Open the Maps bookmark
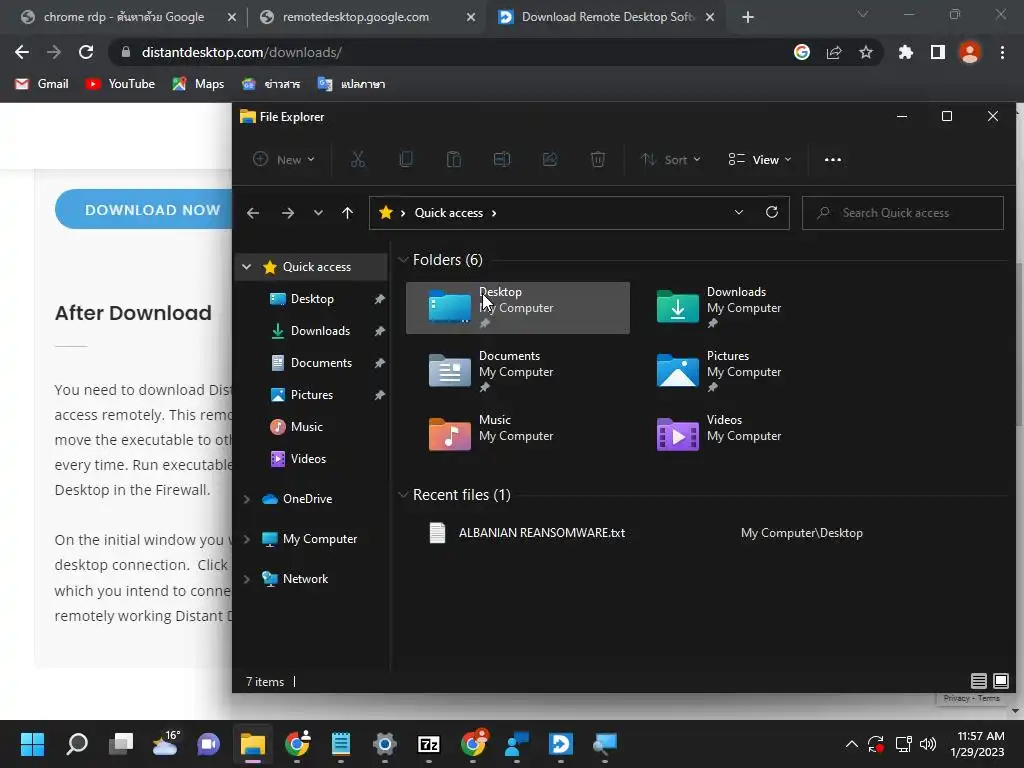Viewport: 1024px width, 768px height. 199,84
